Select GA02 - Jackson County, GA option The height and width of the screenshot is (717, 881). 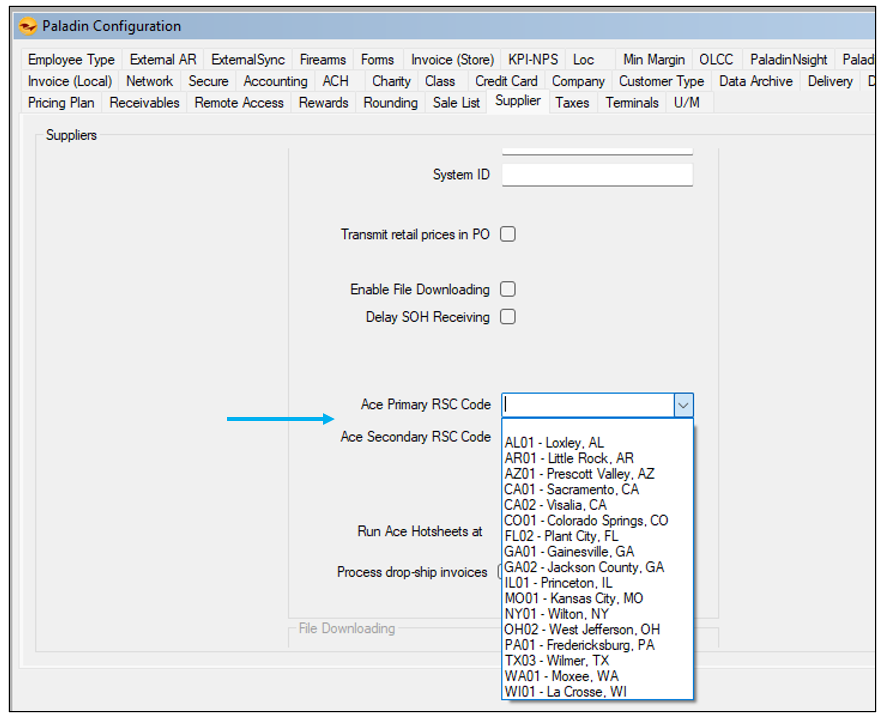click(584, 567)
